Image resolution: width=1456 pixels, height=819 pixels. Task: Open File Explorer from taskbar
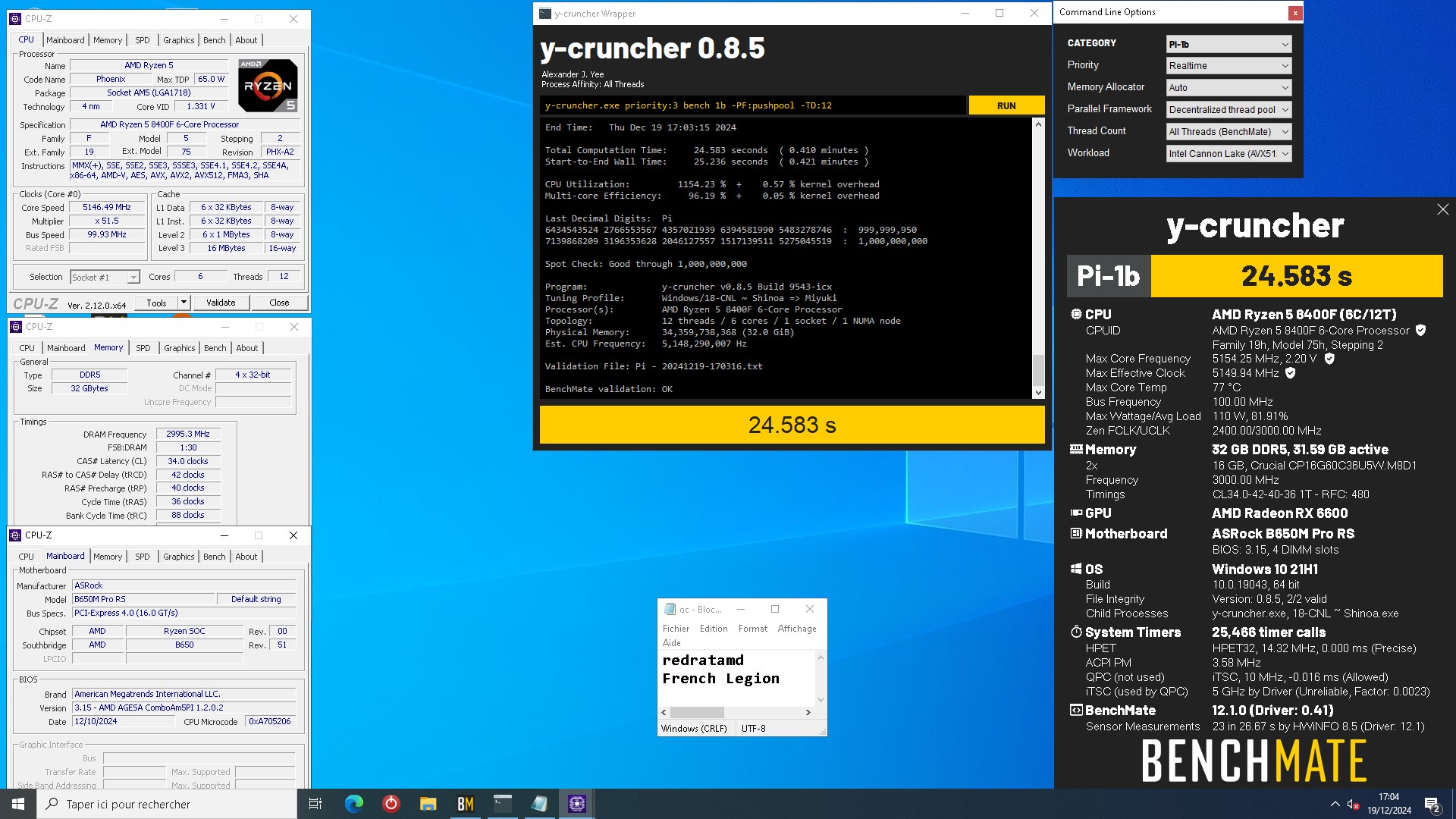(x=428, y=804)
